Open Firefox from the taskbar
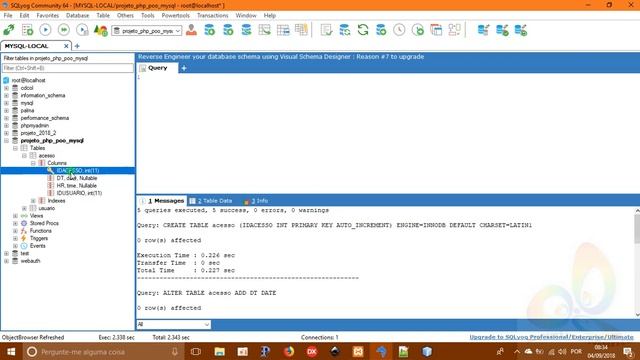This screenshot has height=360, width=640. coord(289,351)
